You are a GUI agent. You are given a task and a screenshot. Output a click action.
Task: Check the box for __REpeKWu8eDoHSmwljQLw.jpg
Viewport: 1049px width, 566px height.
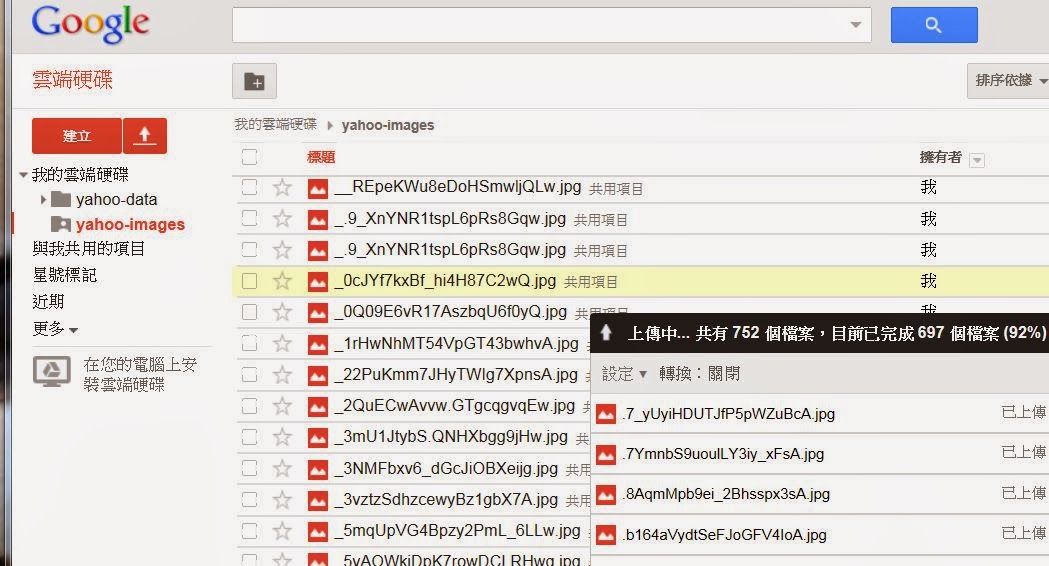[x=250, y=187]
